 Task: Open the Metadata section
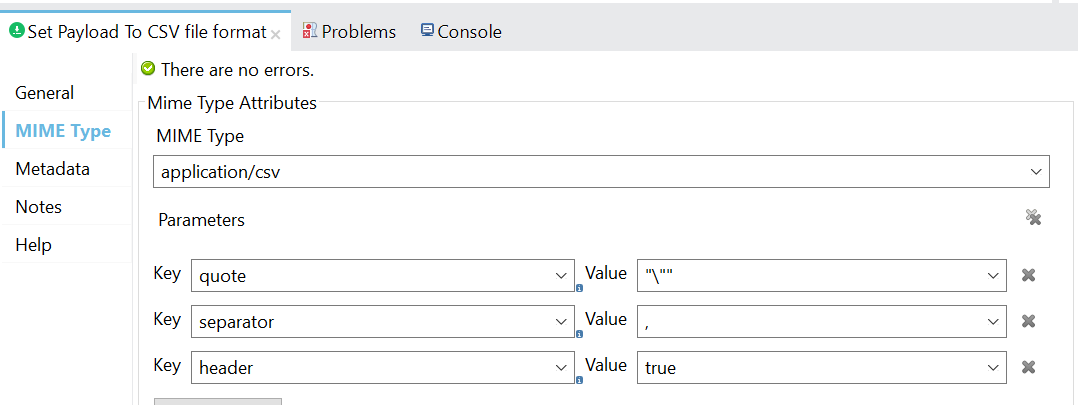coord(52,169)
